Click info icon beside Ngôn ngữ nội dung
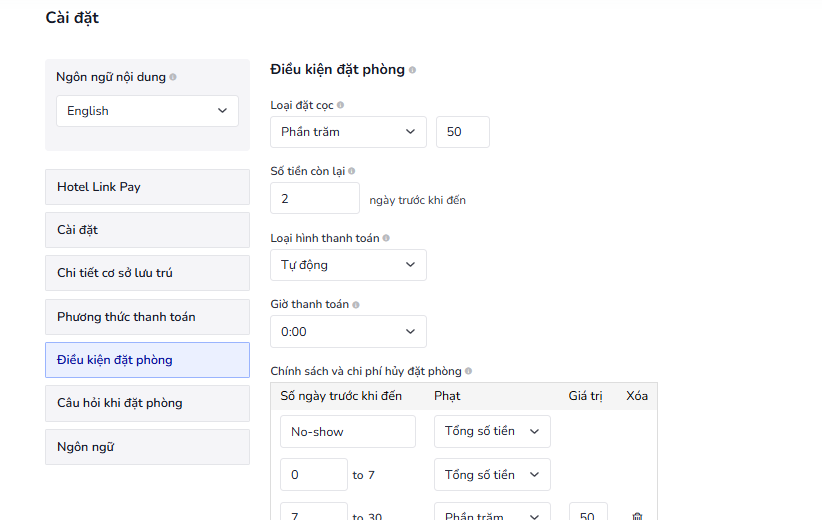 click(x=173, y=77)
